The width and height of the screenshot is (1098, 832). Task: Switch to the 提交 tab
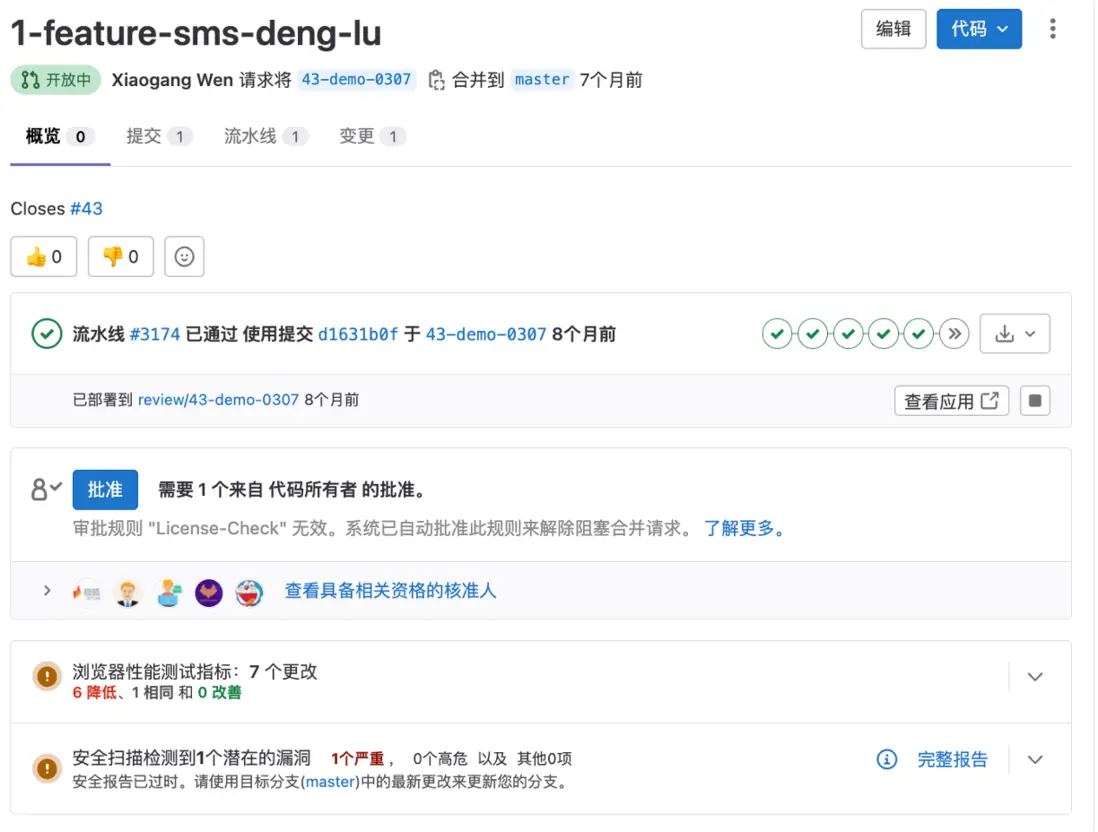coord(145,136)
